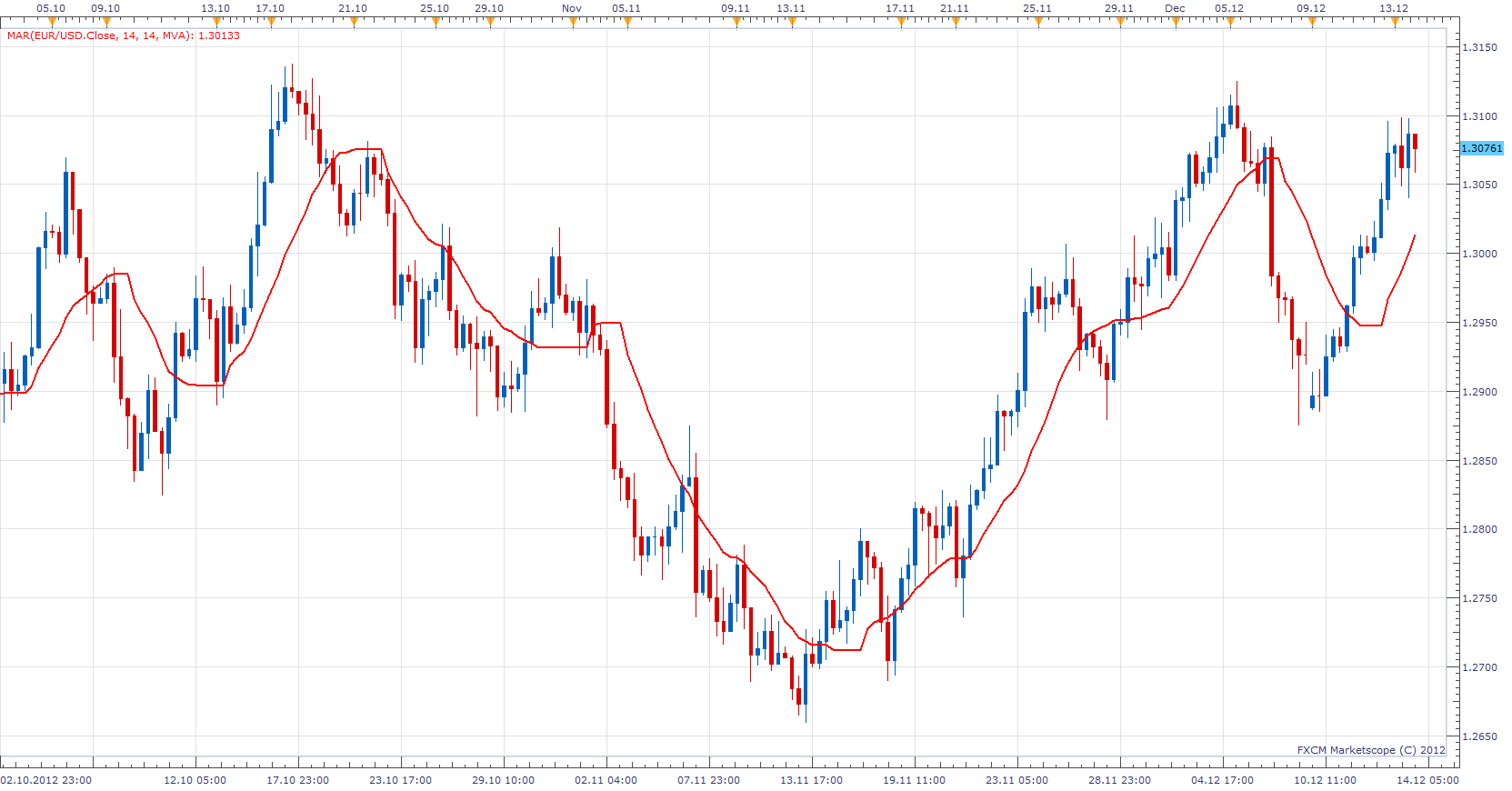Select the MAR(EUR/USD.Close, 14, 14, MVA) indicator label
Screen dimensions: 1512x791
[124, 35]
